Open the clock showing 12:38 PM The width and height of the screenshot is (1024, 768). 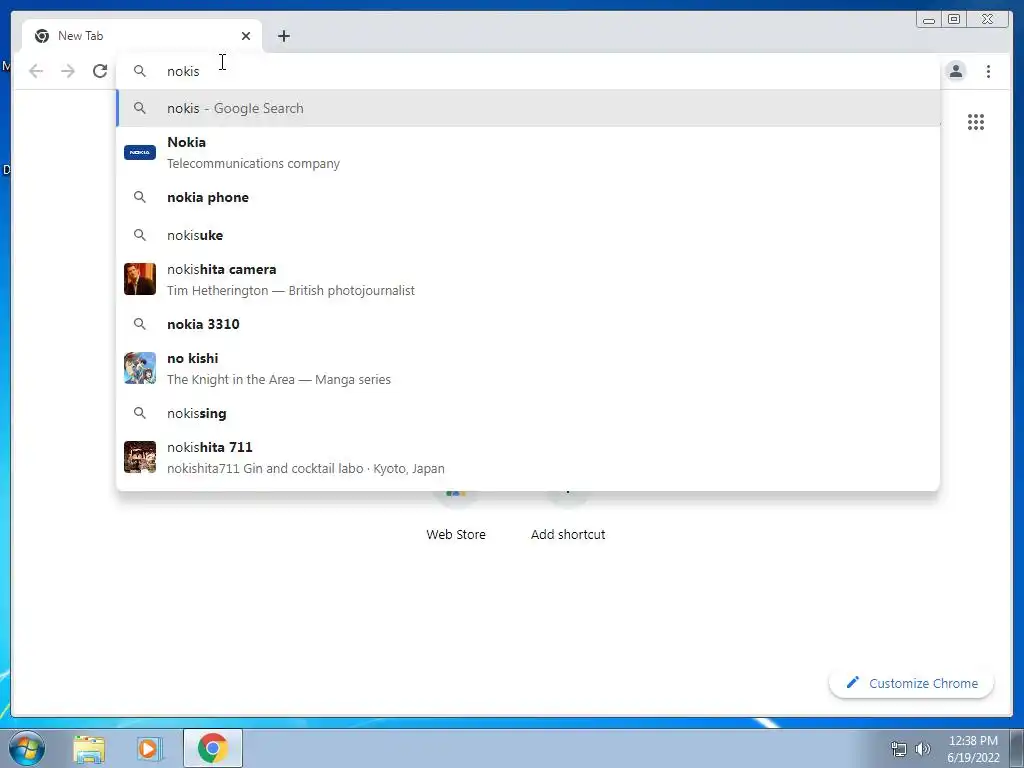[x=973, y=749]
